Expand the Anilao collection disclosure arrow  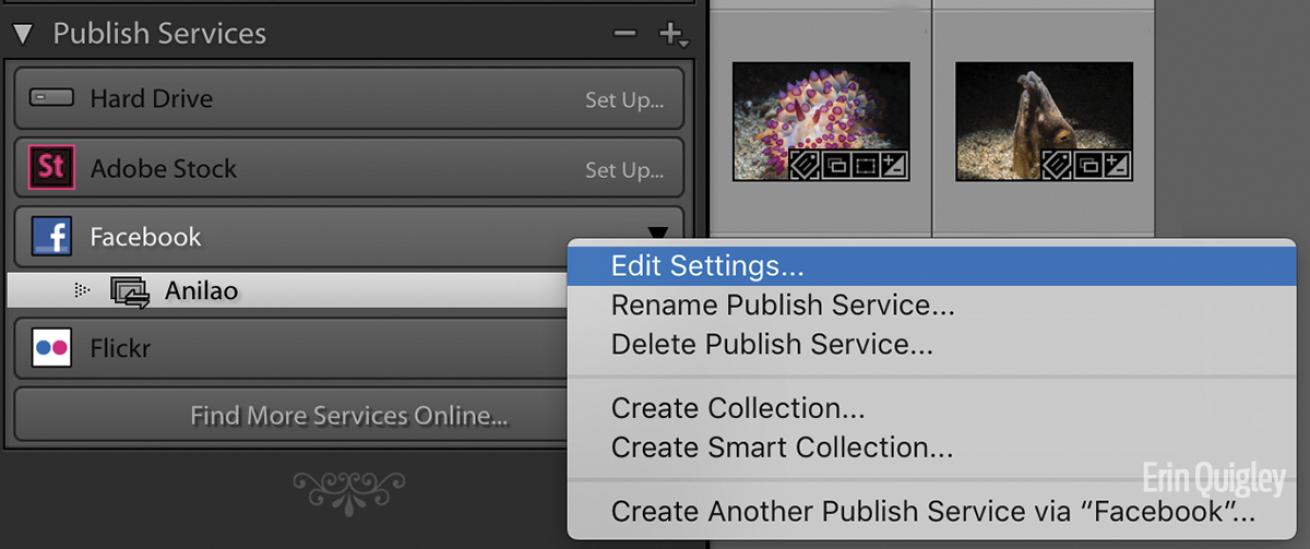point(82,291)
